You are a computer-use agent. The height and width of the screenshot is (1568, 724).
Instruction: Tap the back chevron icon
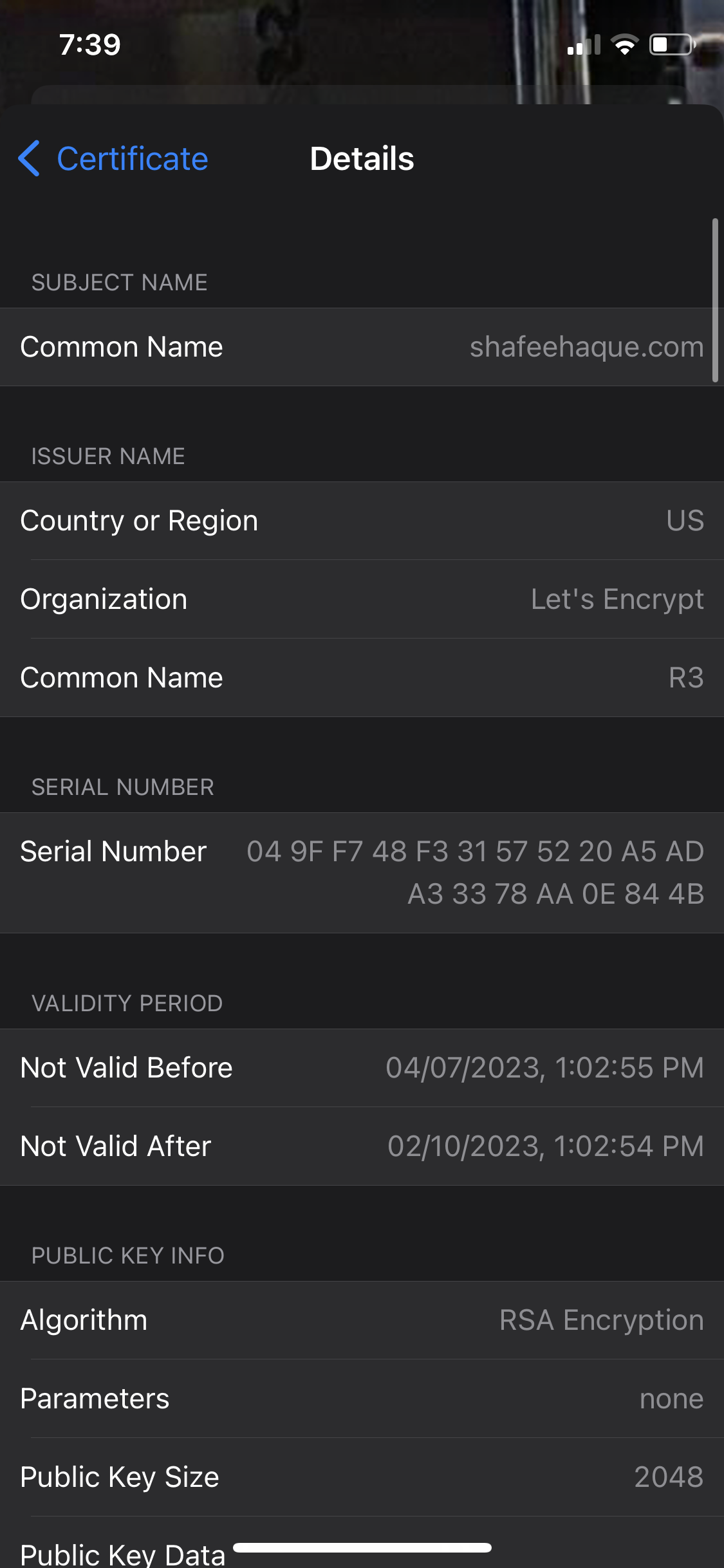click(x=29, y=158)
